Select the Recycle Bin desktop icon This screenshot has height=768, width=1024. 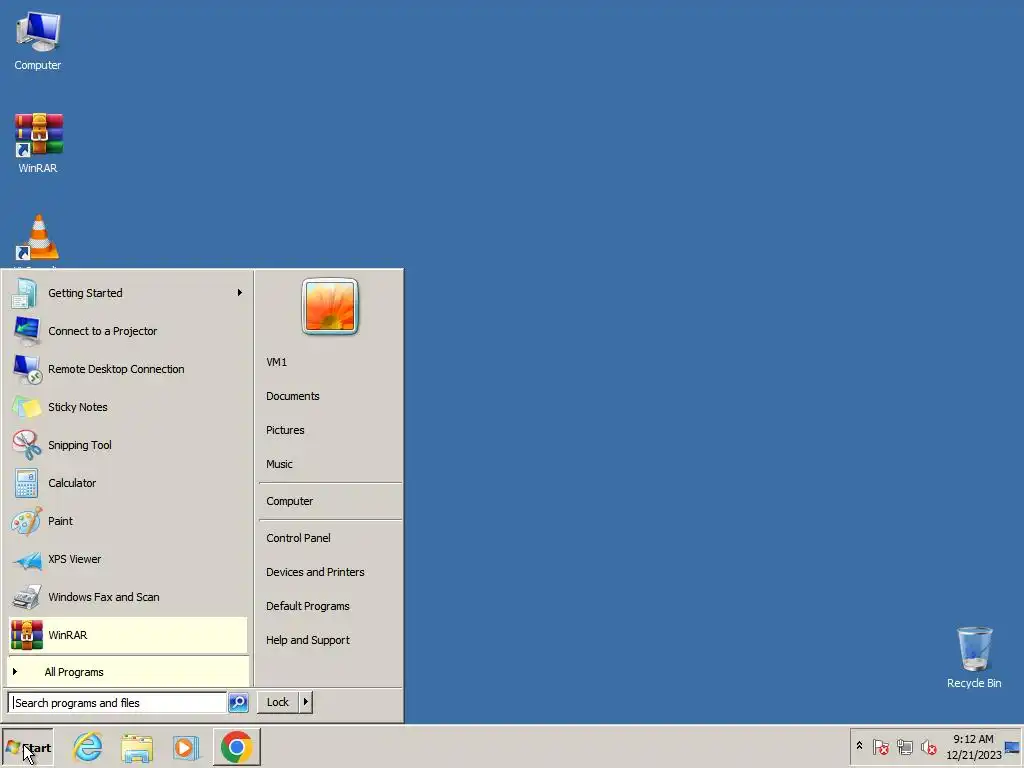974,657
